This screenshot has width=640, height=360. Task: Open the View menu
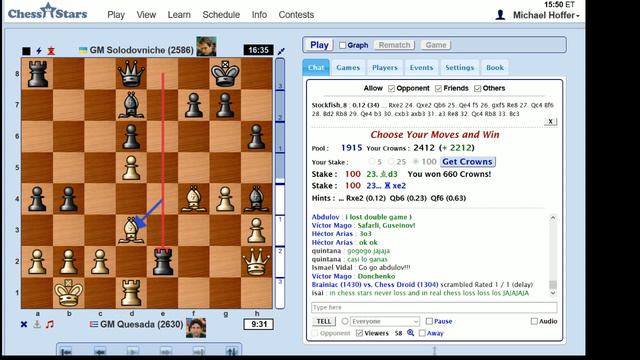tap(146, 15)
